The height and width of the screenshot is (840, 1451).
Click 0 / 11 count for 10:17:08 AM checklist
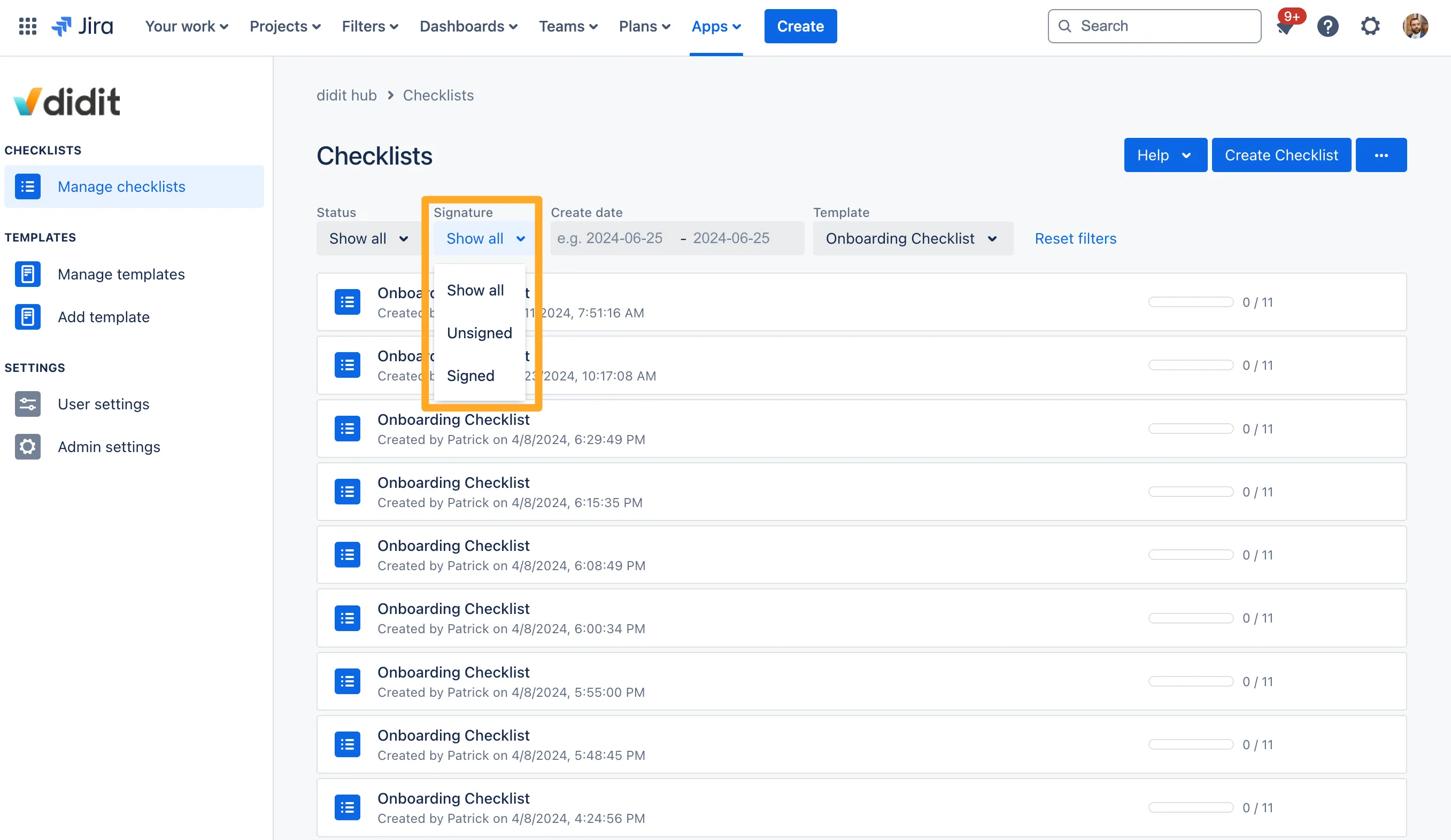pos(1257,365)
